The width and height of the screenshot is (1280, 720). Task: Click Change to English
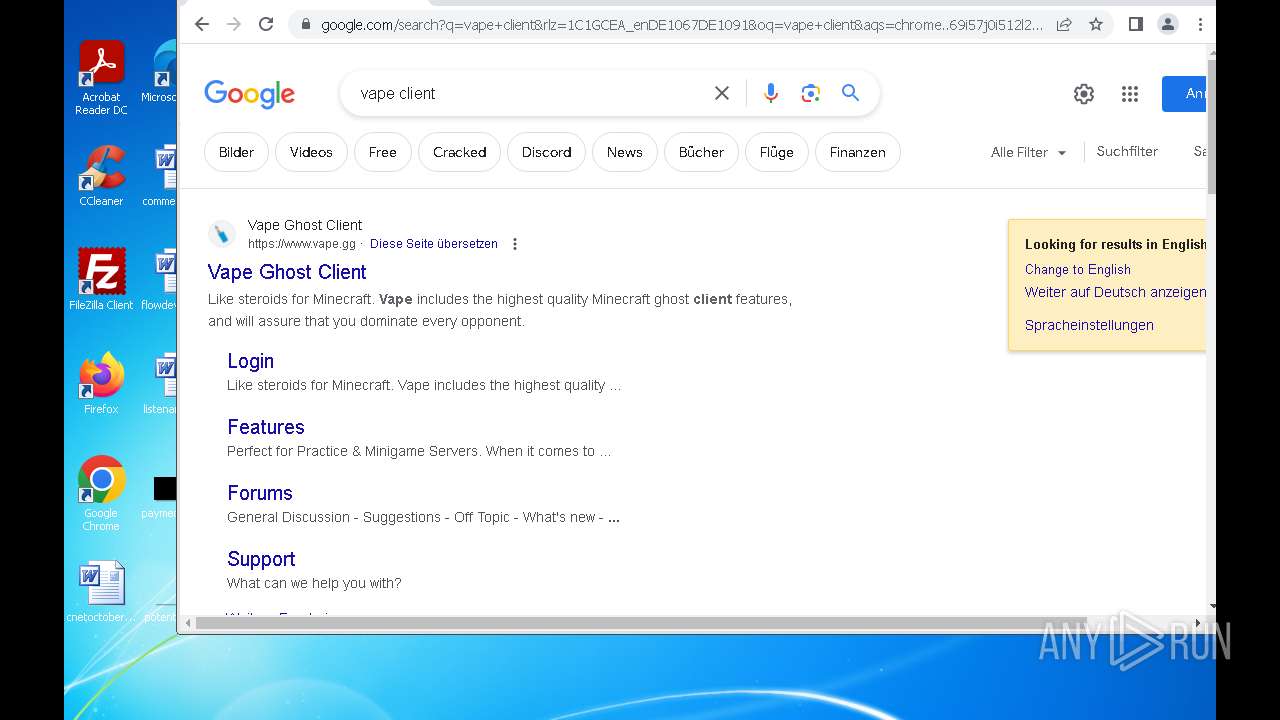(x=1078, y=270)
